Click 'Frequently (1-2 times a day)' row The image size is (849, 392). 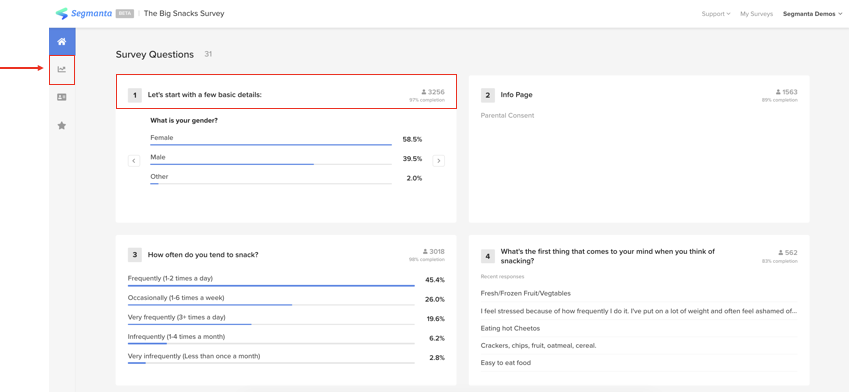point(286,280)
